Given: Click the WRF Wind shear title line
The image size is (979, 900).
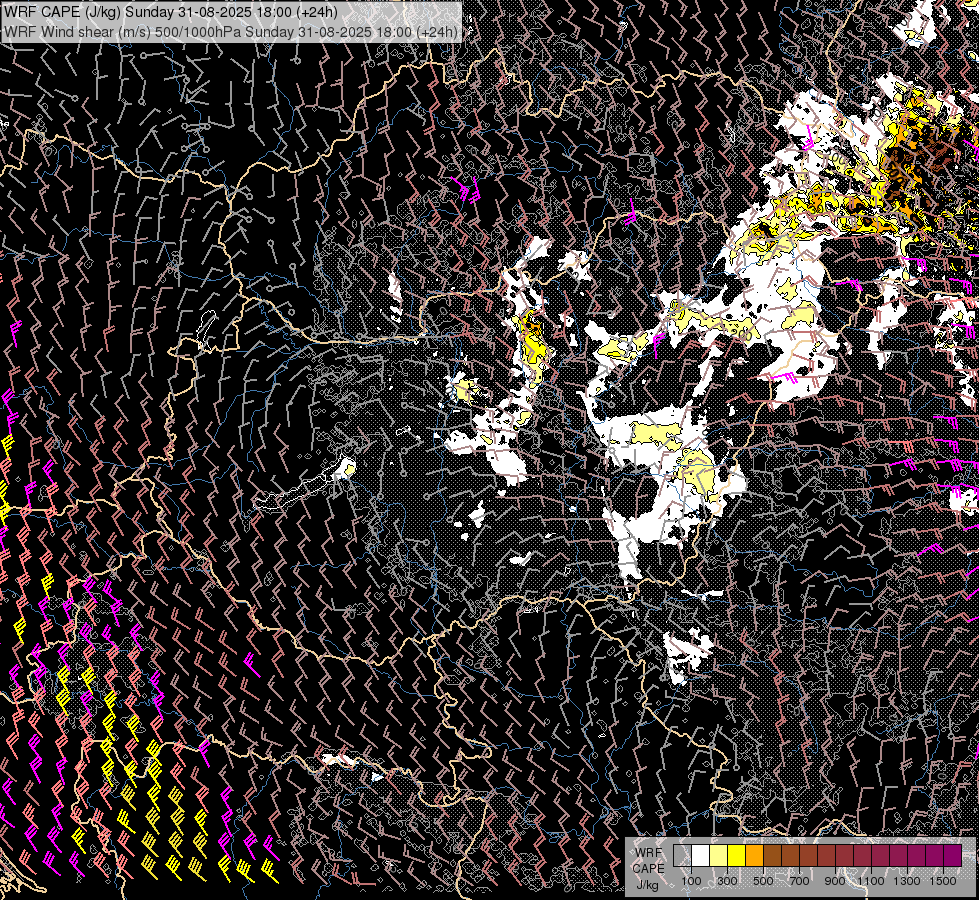Looking at the screenshot, I should [231, 31].
